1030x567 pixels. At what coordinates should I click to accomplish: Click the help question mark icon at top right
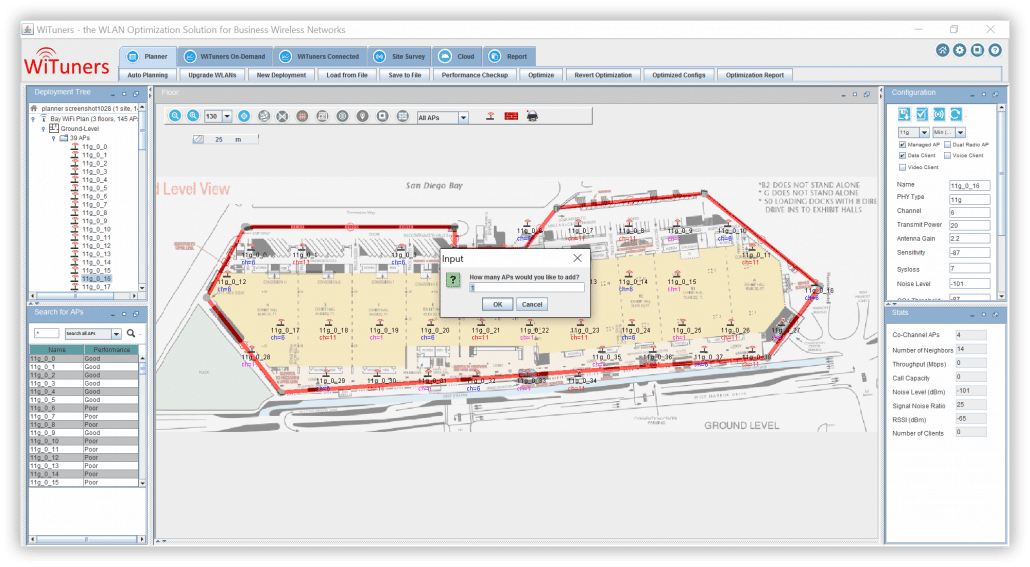tap(995, 51)
